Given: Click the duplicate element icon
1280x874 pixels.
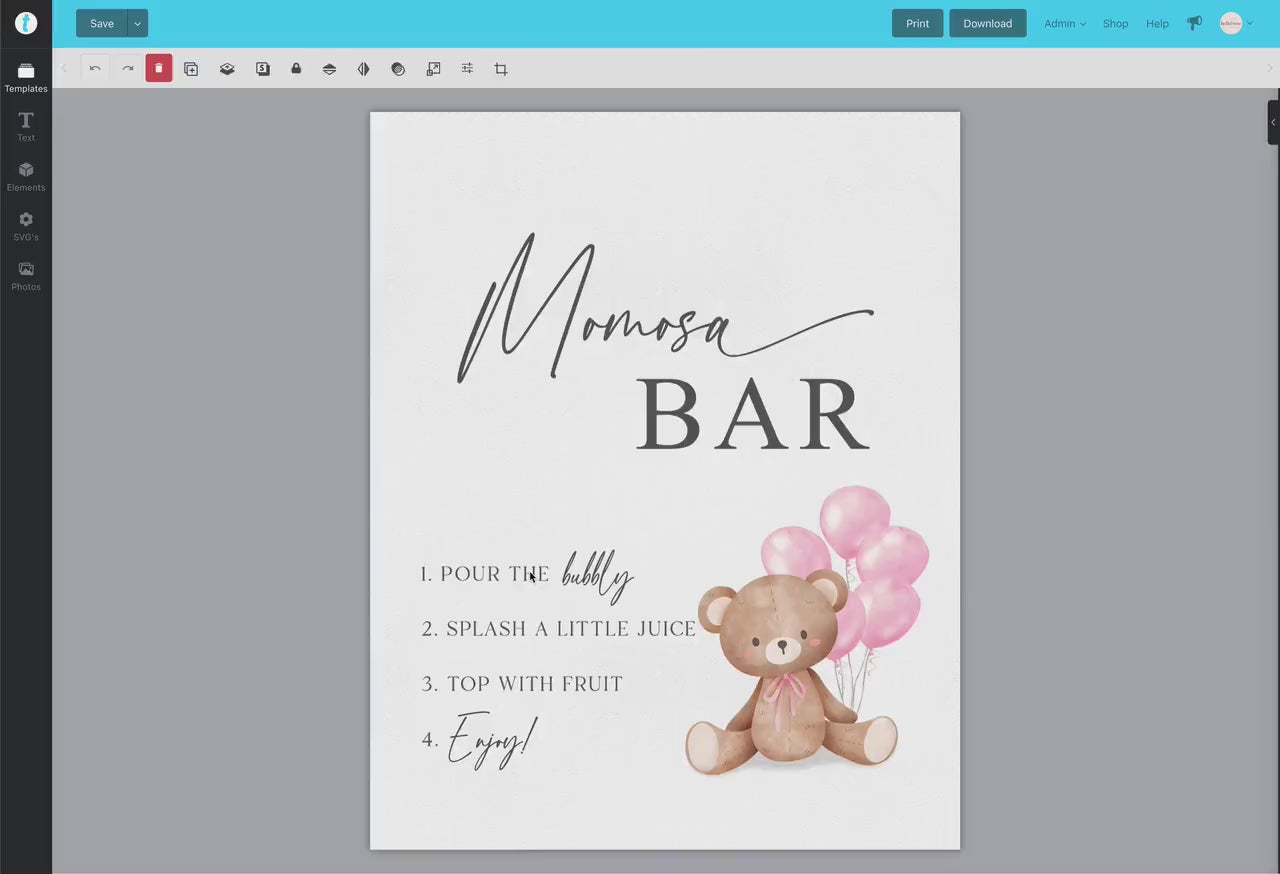Looking at the screenshot, I should click(191, 69).
